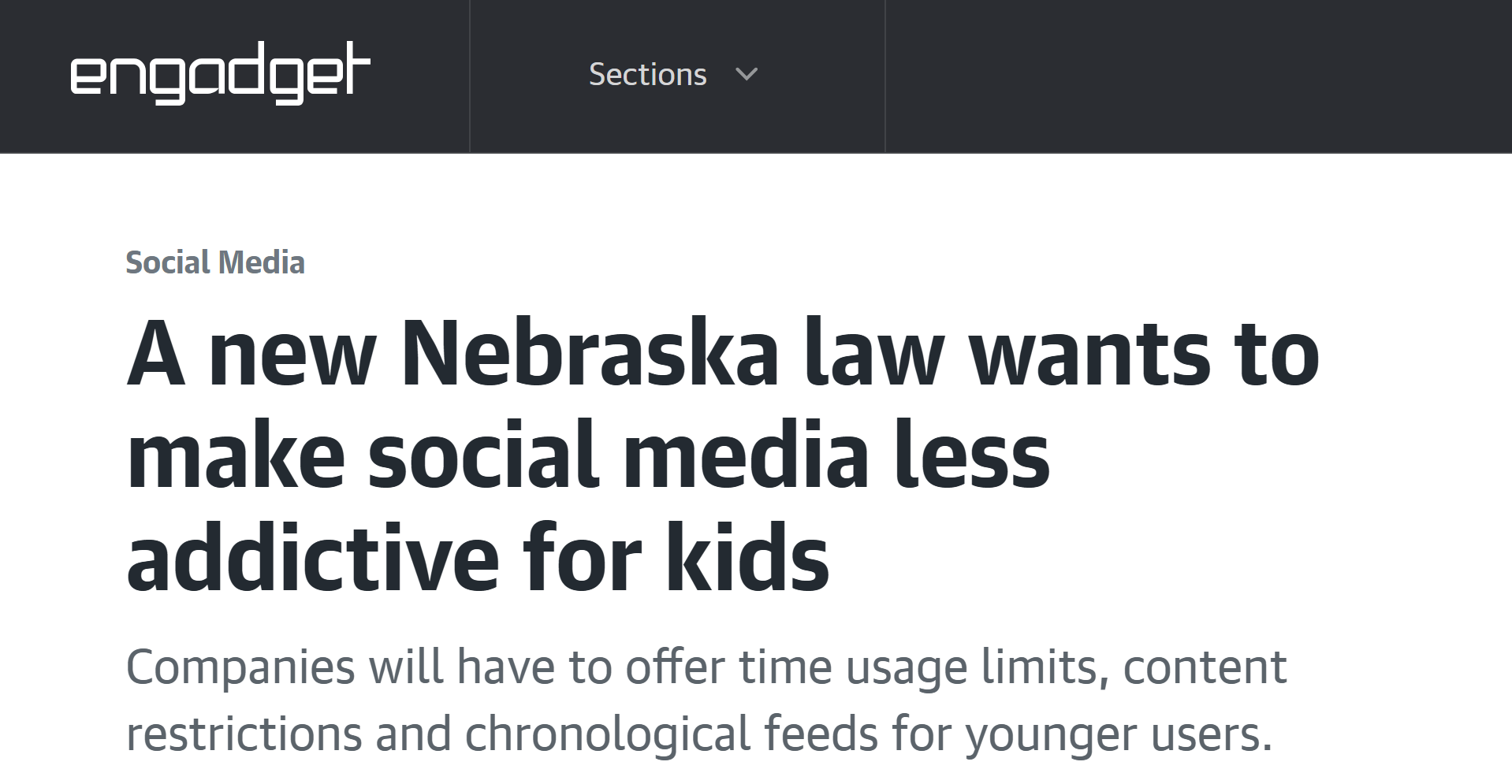The width and height of the screenshot is (1512, 784).
Task: Click subheading line starting "restrictions and chronological"
Action: tap(698, 734)
